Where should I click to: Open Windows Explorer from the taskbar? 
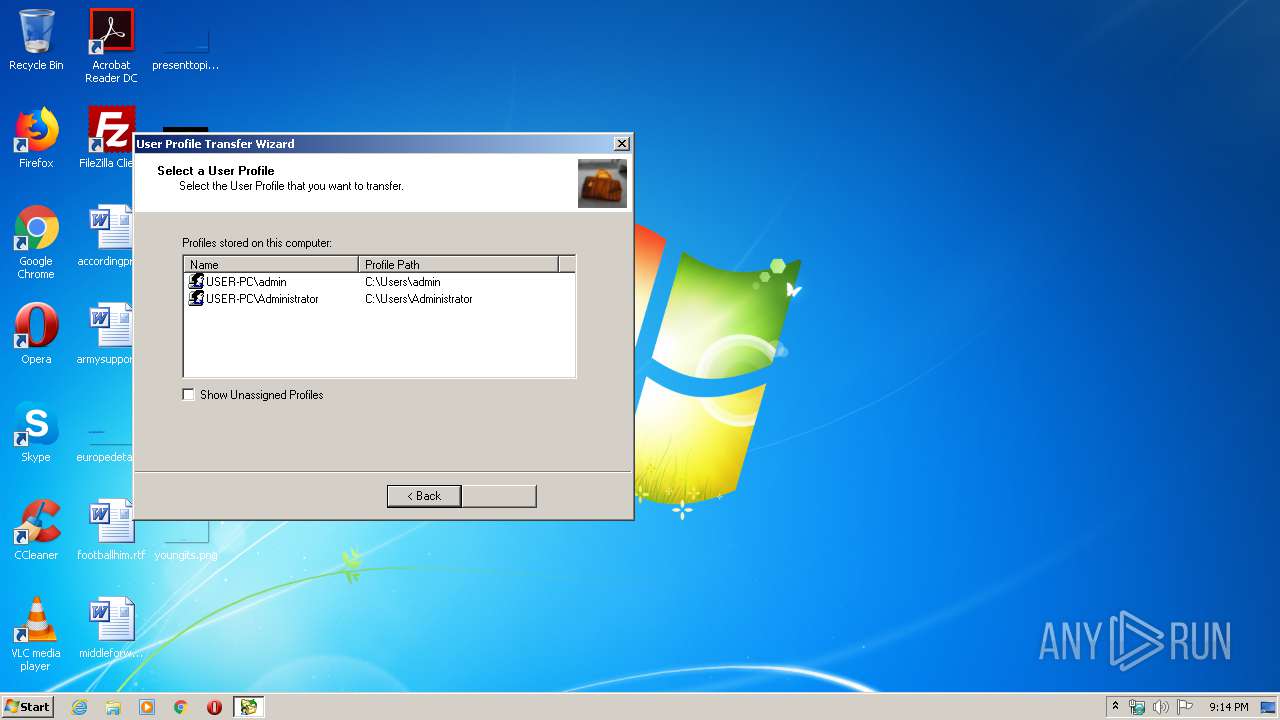[113, 707]
